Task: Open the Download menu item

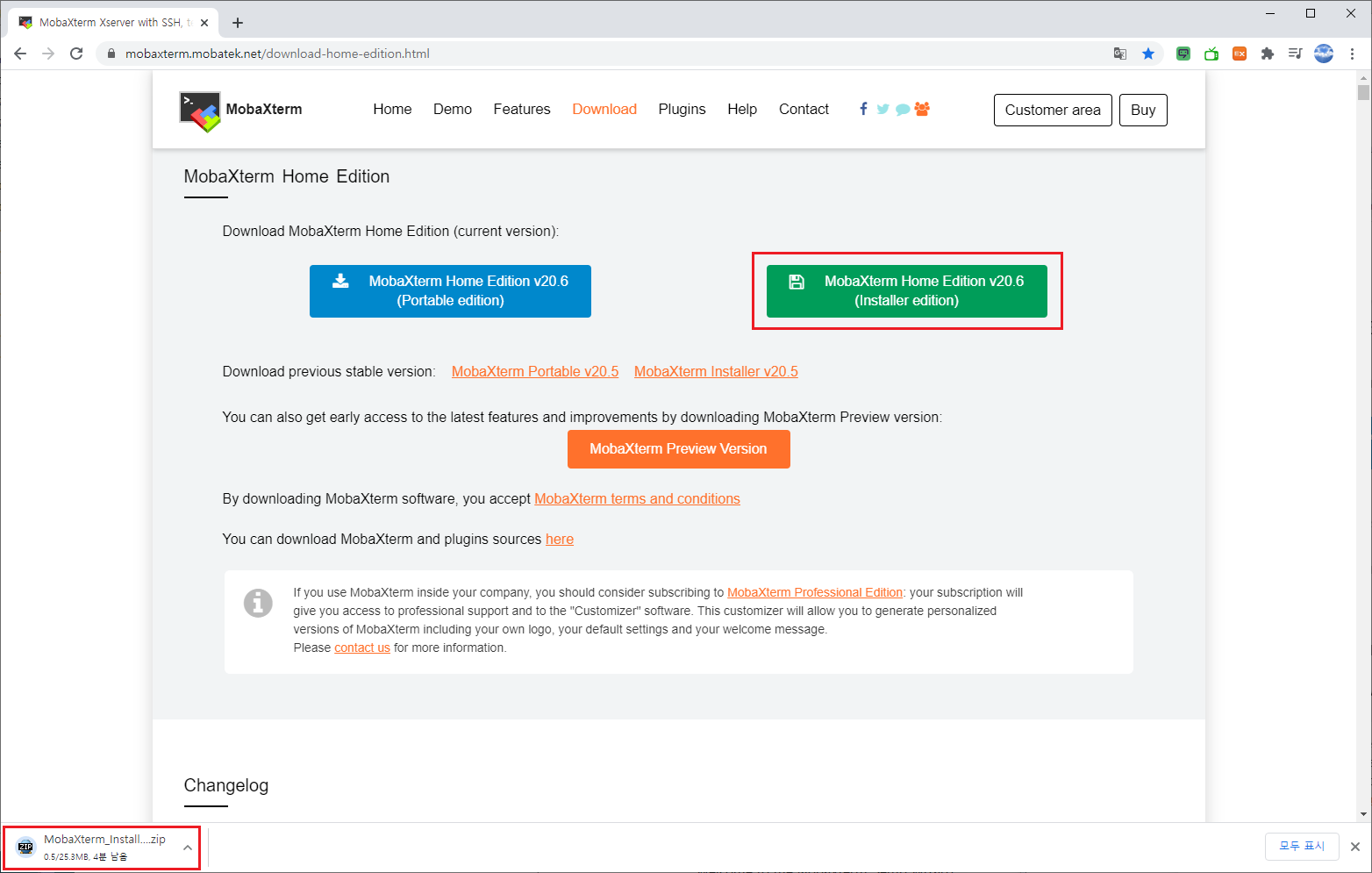Action: [x=604, y=109]
